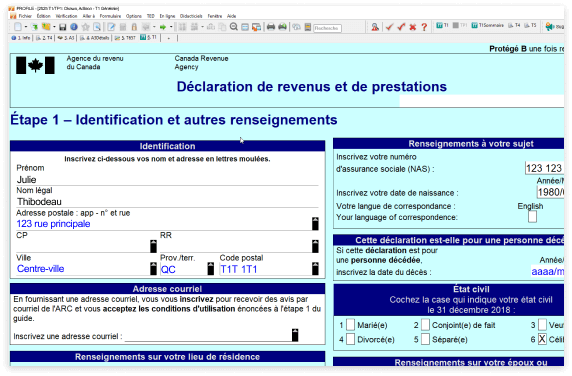Click the yellow folder open icon
Screen dimensions: 572x376
46,27
